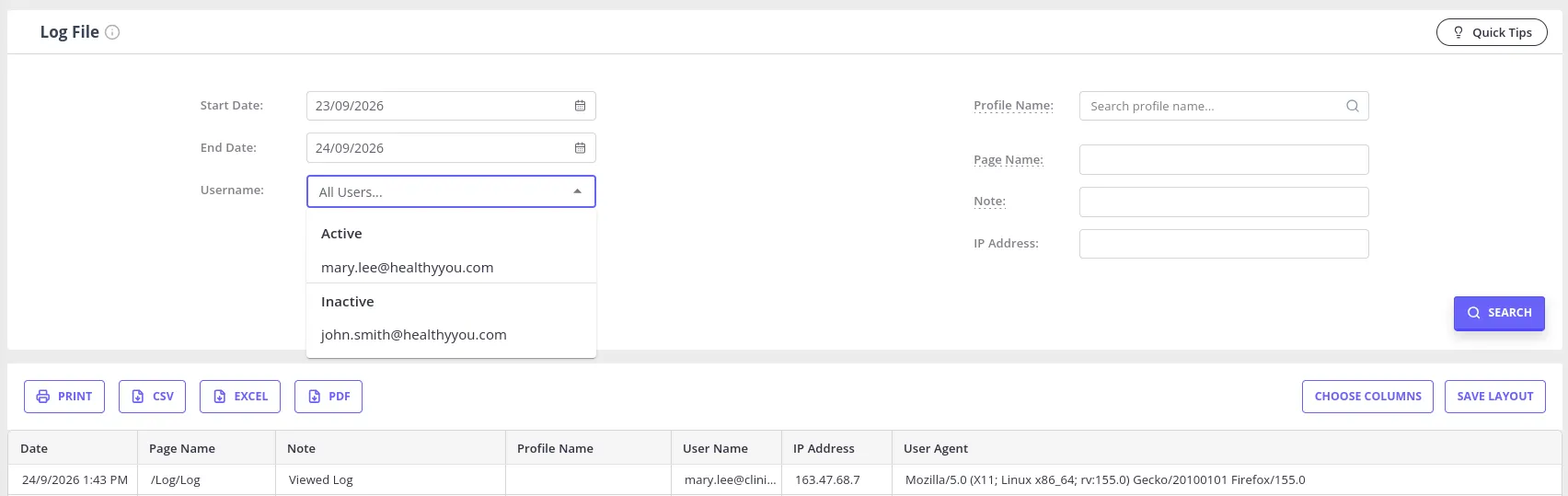This screenshot has width=1568, height=496.
Task: Click the Profile Name label
Action: click(1013, 106)
